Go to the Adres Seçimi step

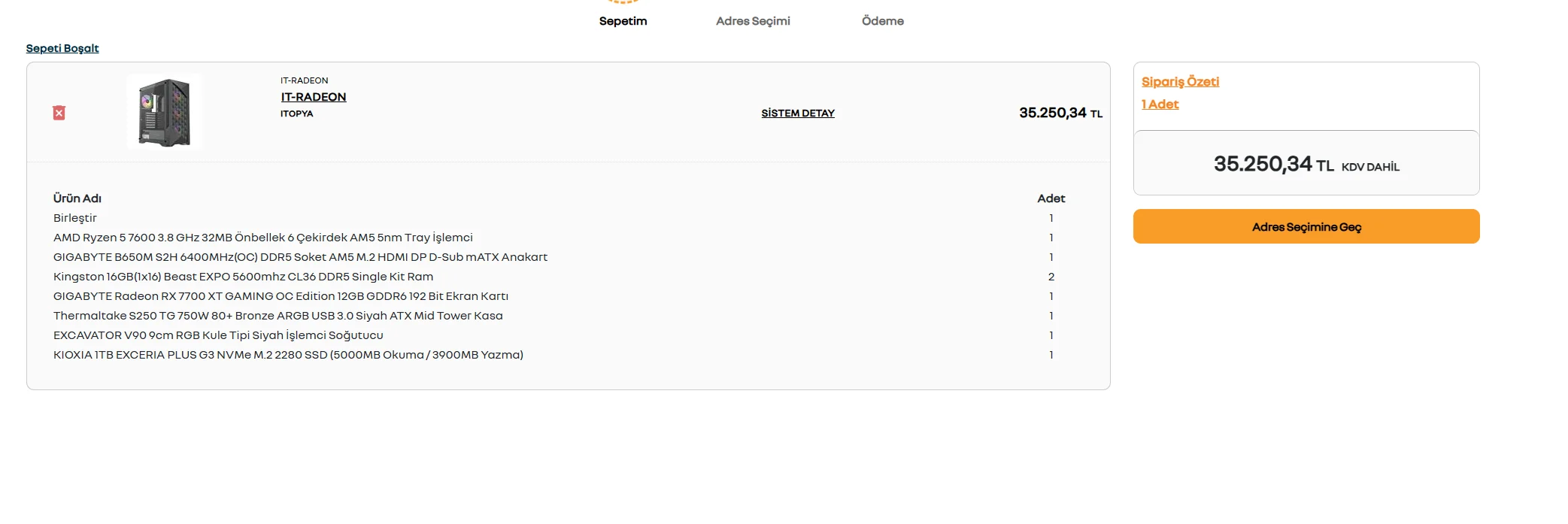[753, 21]
